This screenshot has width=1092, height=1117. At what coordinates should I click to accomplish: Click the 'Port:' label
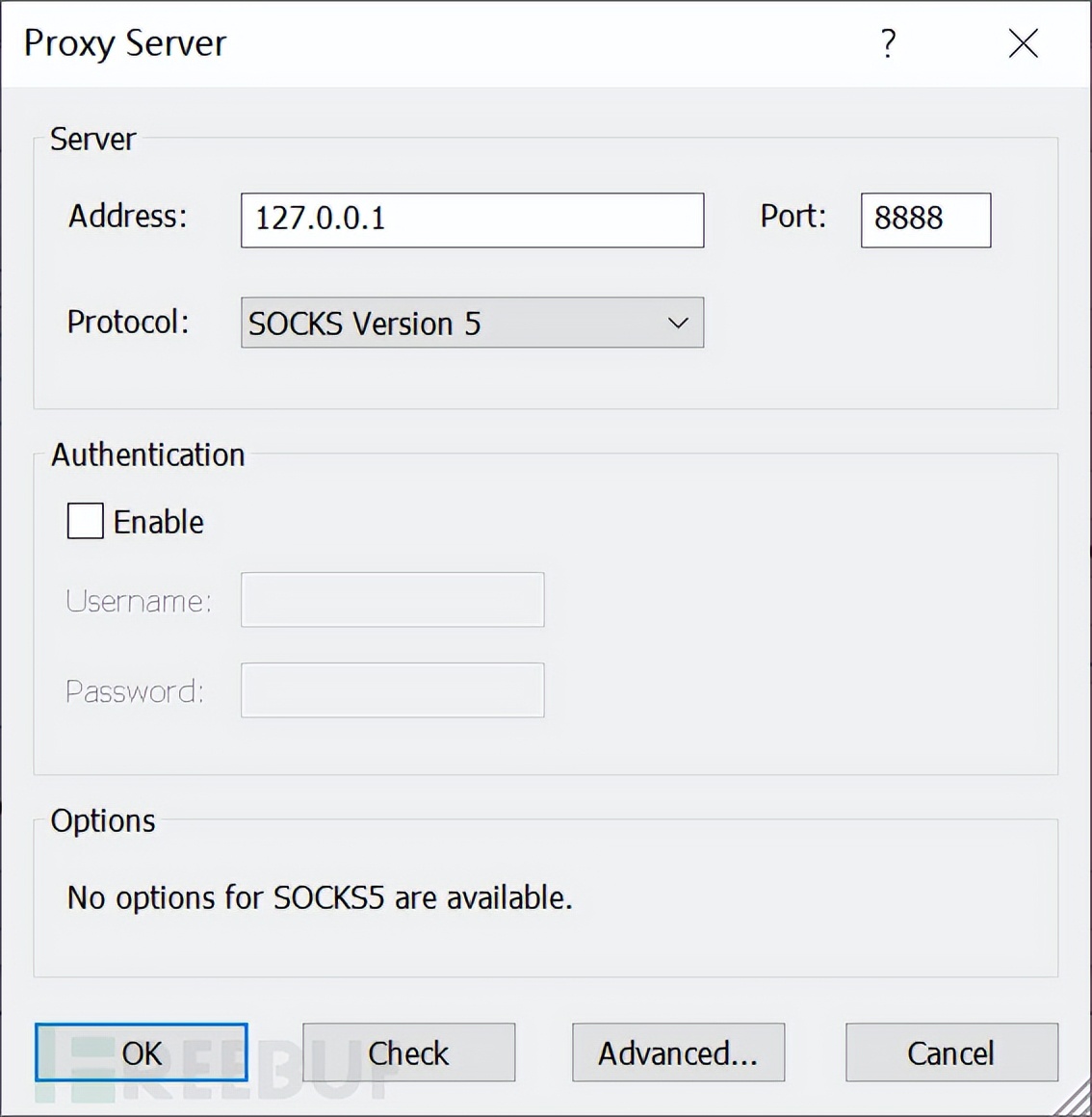793,216
